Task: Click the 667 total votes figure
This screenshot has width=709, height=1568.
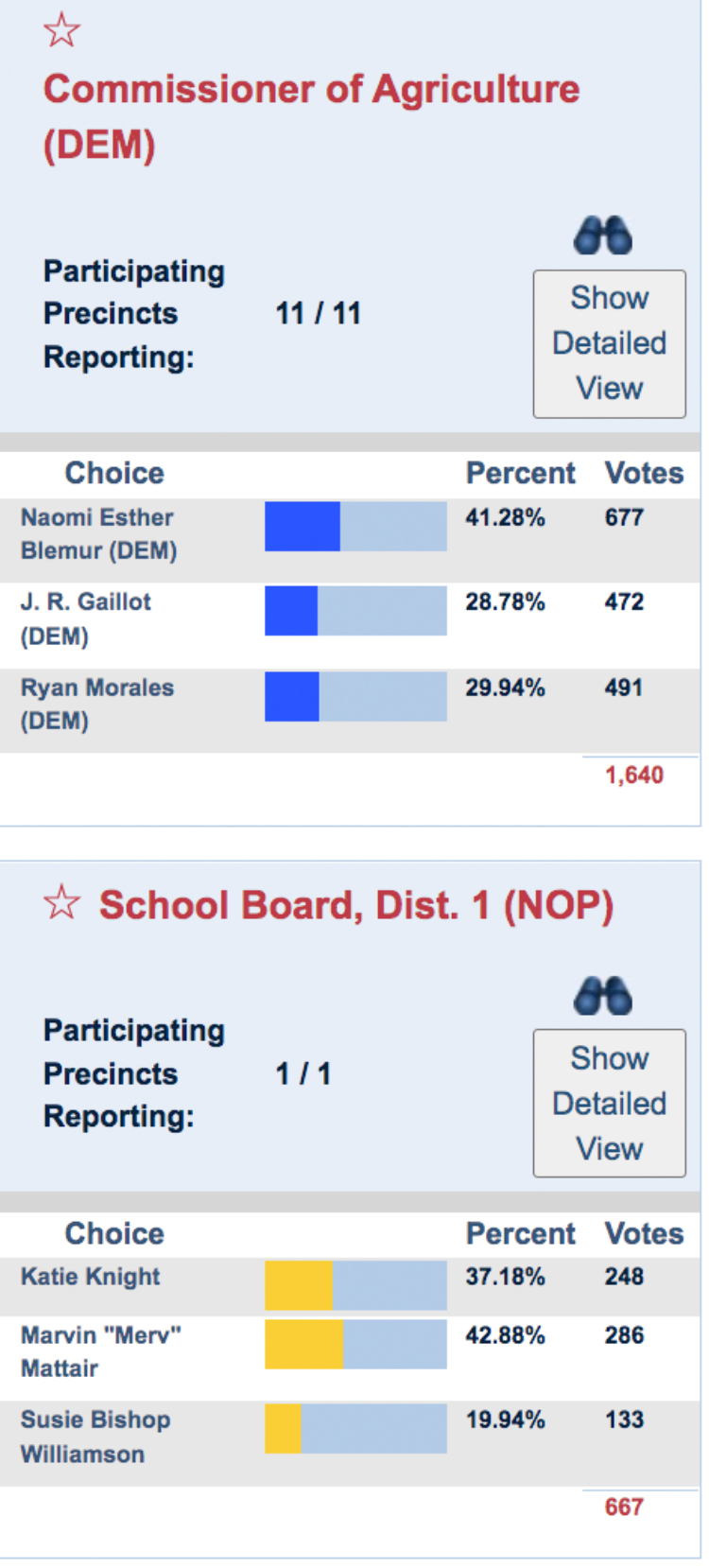Action: (x=624, y=1507)
